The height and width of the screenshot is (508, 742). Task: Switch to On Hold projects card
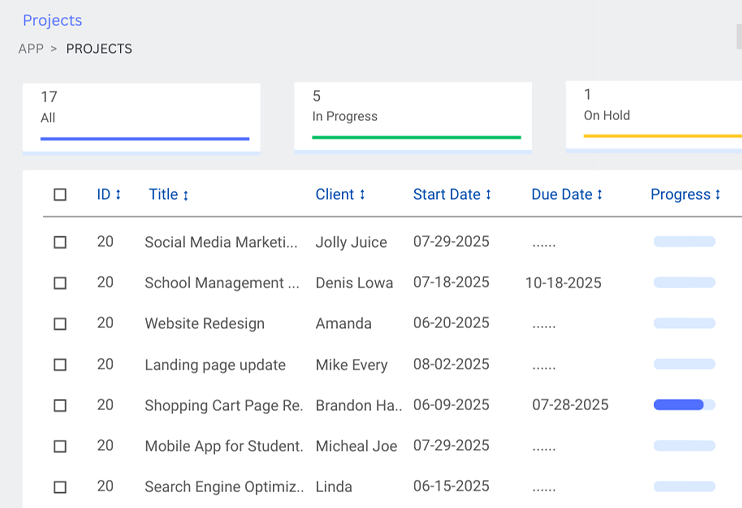pos(653,117)
